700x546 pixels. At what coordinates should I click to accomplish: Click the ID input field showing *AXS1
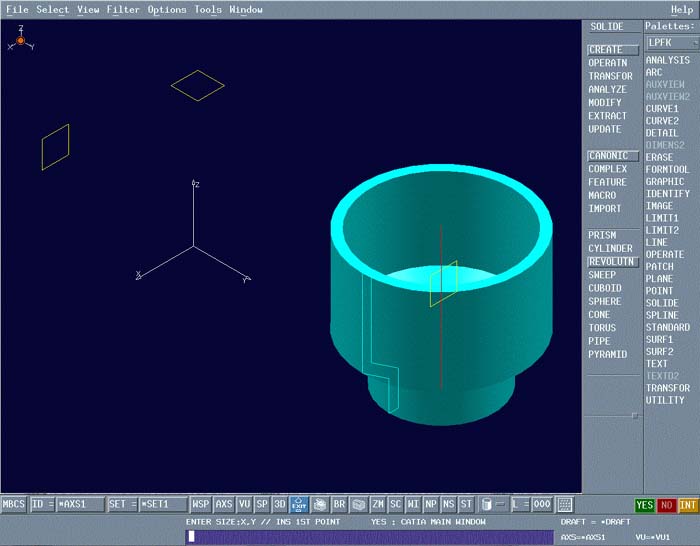79,505
